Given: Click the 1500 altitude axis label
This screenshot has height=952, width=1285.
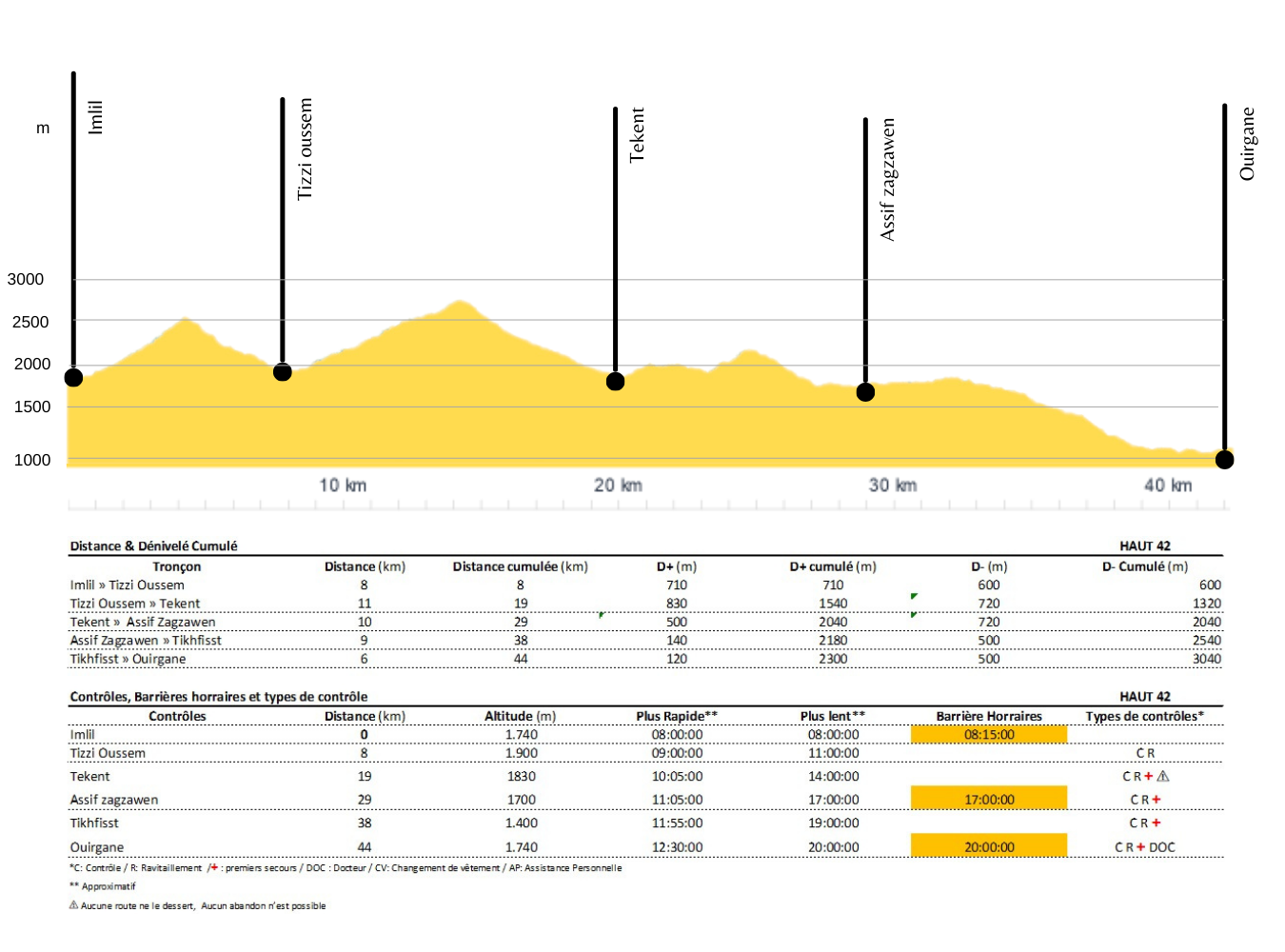Looking at the screenshot, I should (x=32, y=407).
